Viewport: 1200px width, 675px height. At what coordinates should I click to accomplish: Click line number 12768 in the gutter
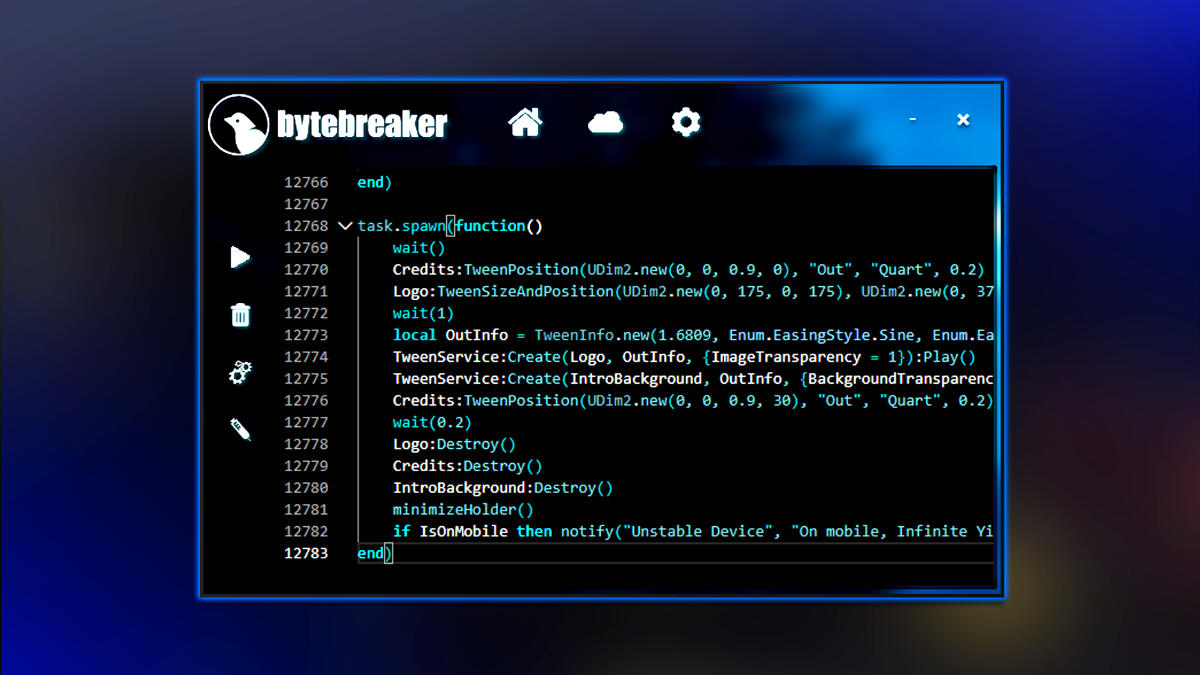(x=306, y=226)
